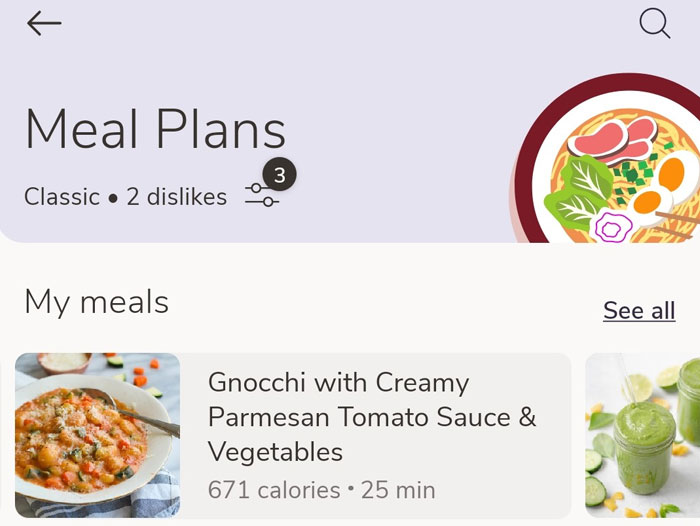Click the bullet separator before 25 min
The height and width of the screenshot is (526, 700).
tap(350, 491)
